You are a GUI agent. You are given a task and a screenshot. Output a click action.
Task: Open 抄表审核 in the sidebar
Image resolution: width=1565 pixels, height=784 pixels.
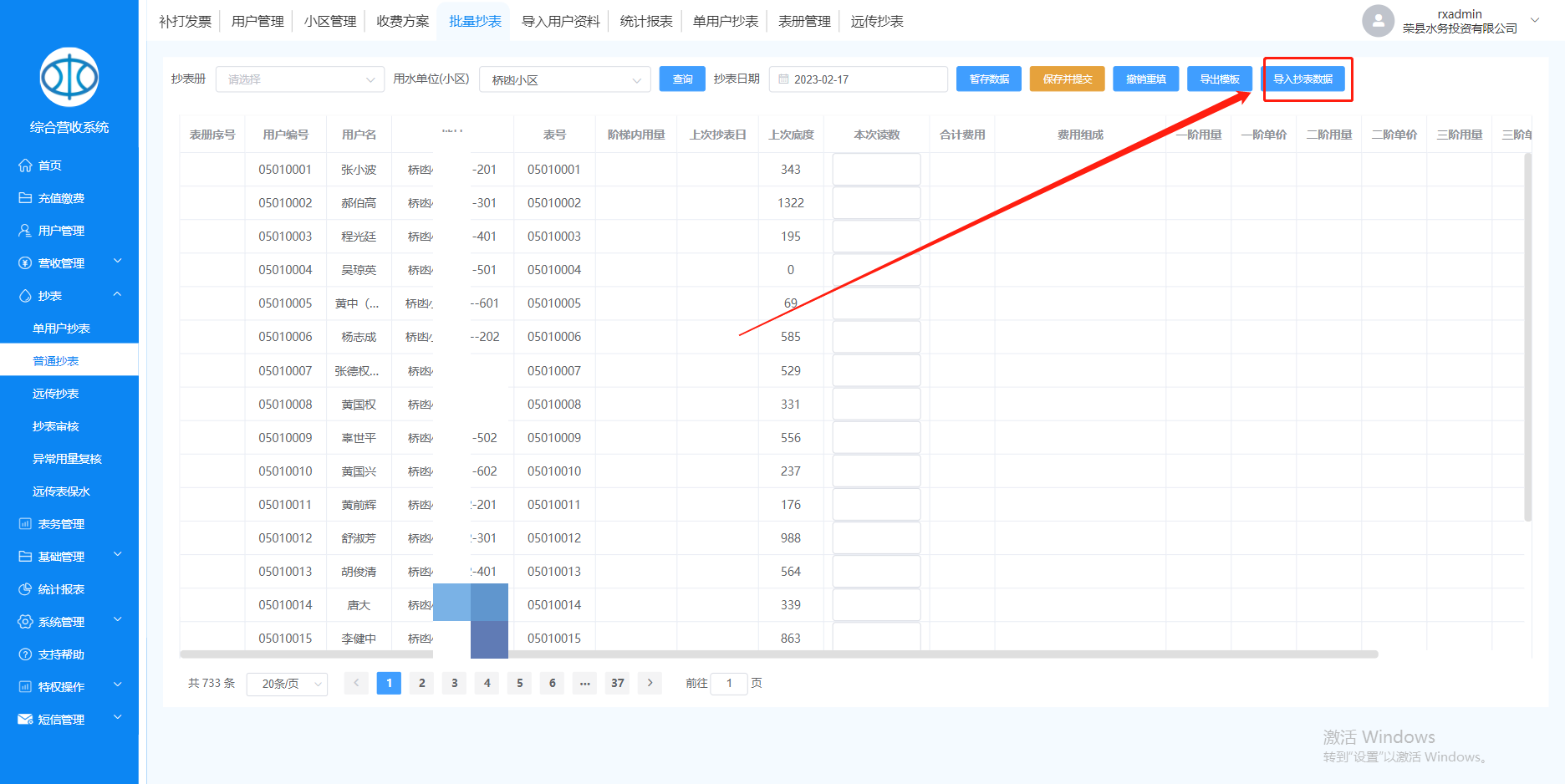pos(69,426)
